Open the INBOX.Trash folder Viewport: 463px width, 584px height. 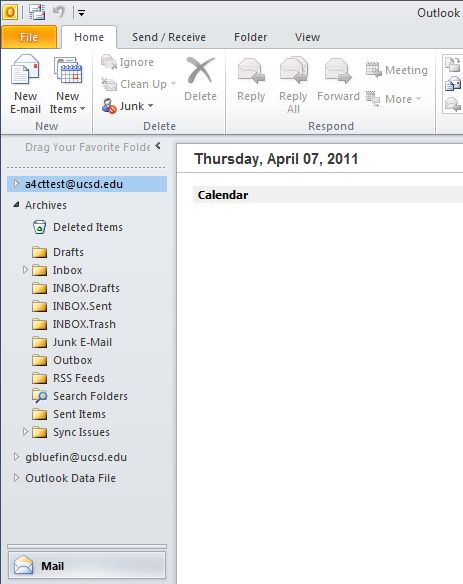[84, 324]
